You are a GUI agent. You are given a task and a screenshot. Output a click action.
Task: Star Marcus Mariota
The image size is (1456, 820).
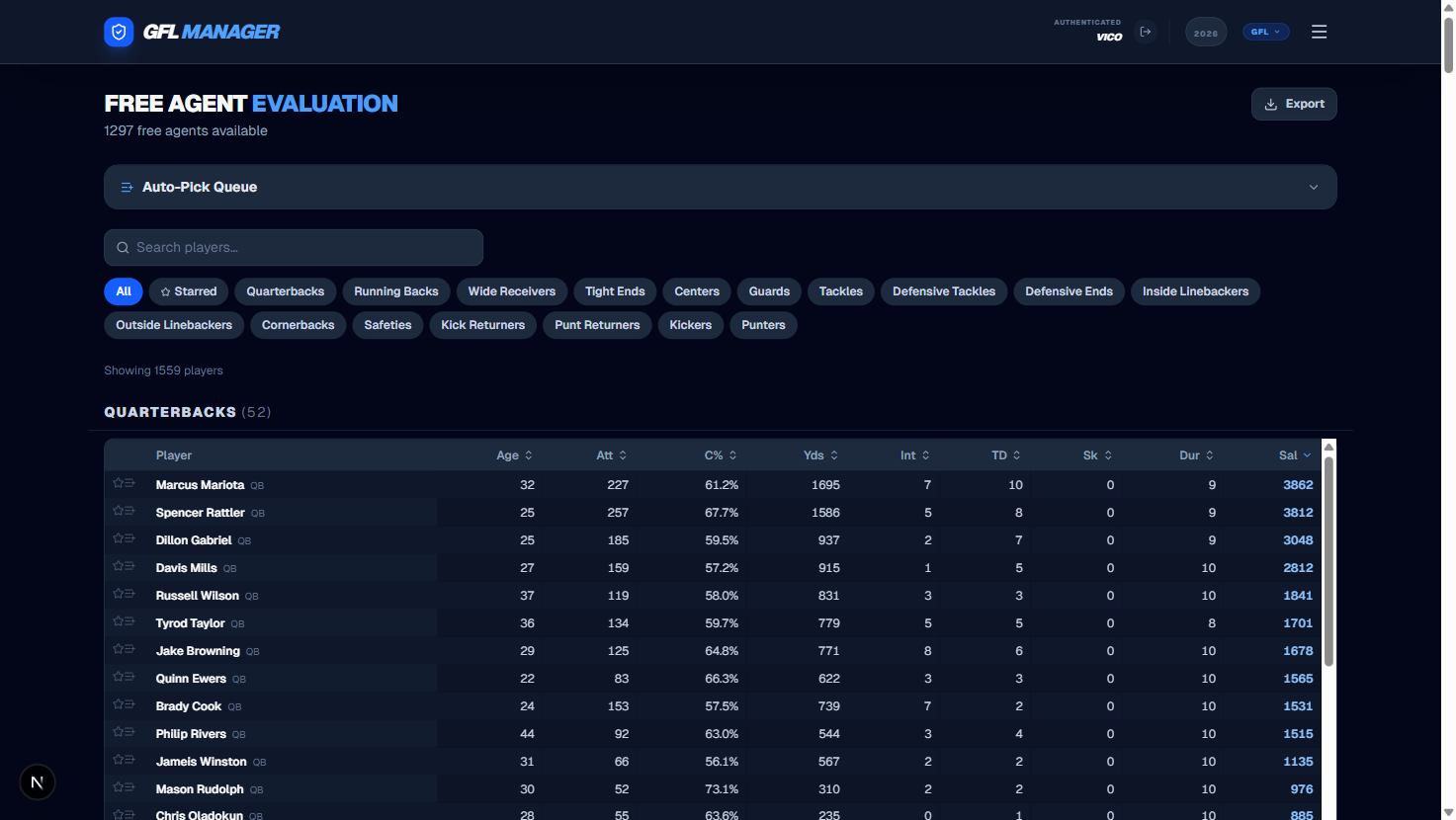(118, 483)
